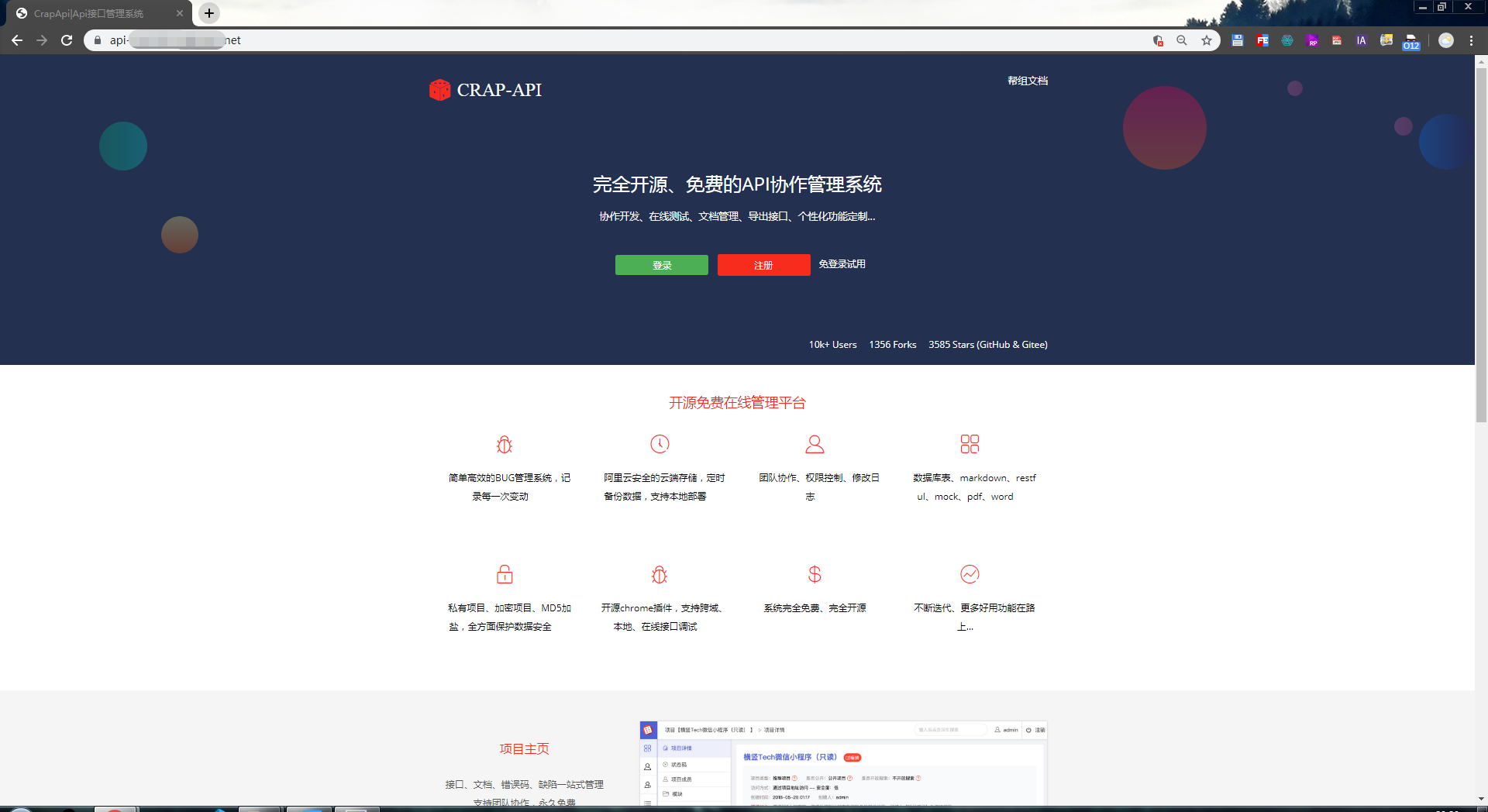Screen dimensions: 1488x812
Task: Click the vertical page scrollbar thumb
Action: pyautogui.click(x=1481, y=245)
